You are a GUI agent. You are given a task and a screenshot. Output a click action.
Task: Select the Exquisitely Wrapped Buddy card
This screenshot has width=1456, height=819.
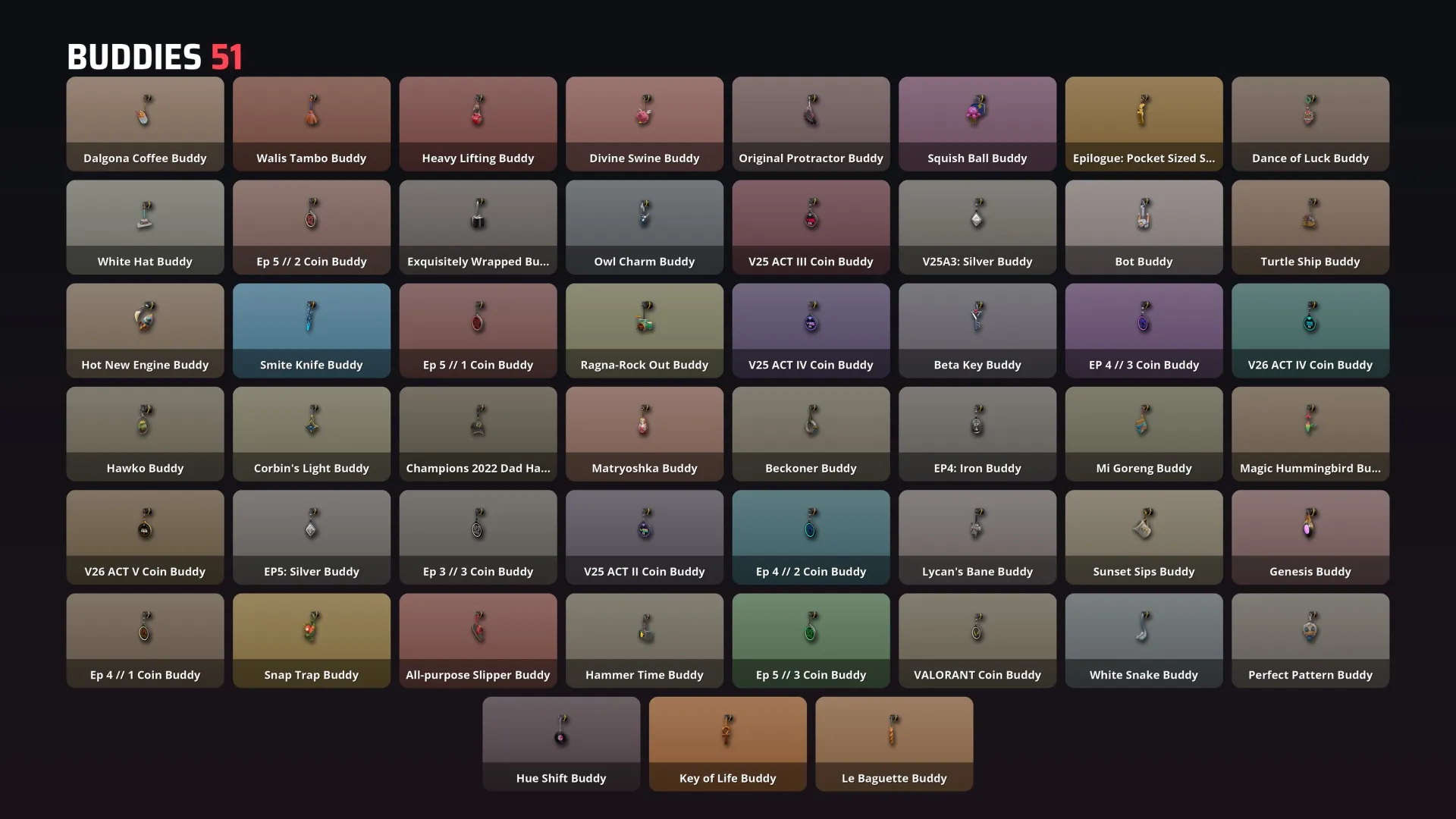[478, 227]
